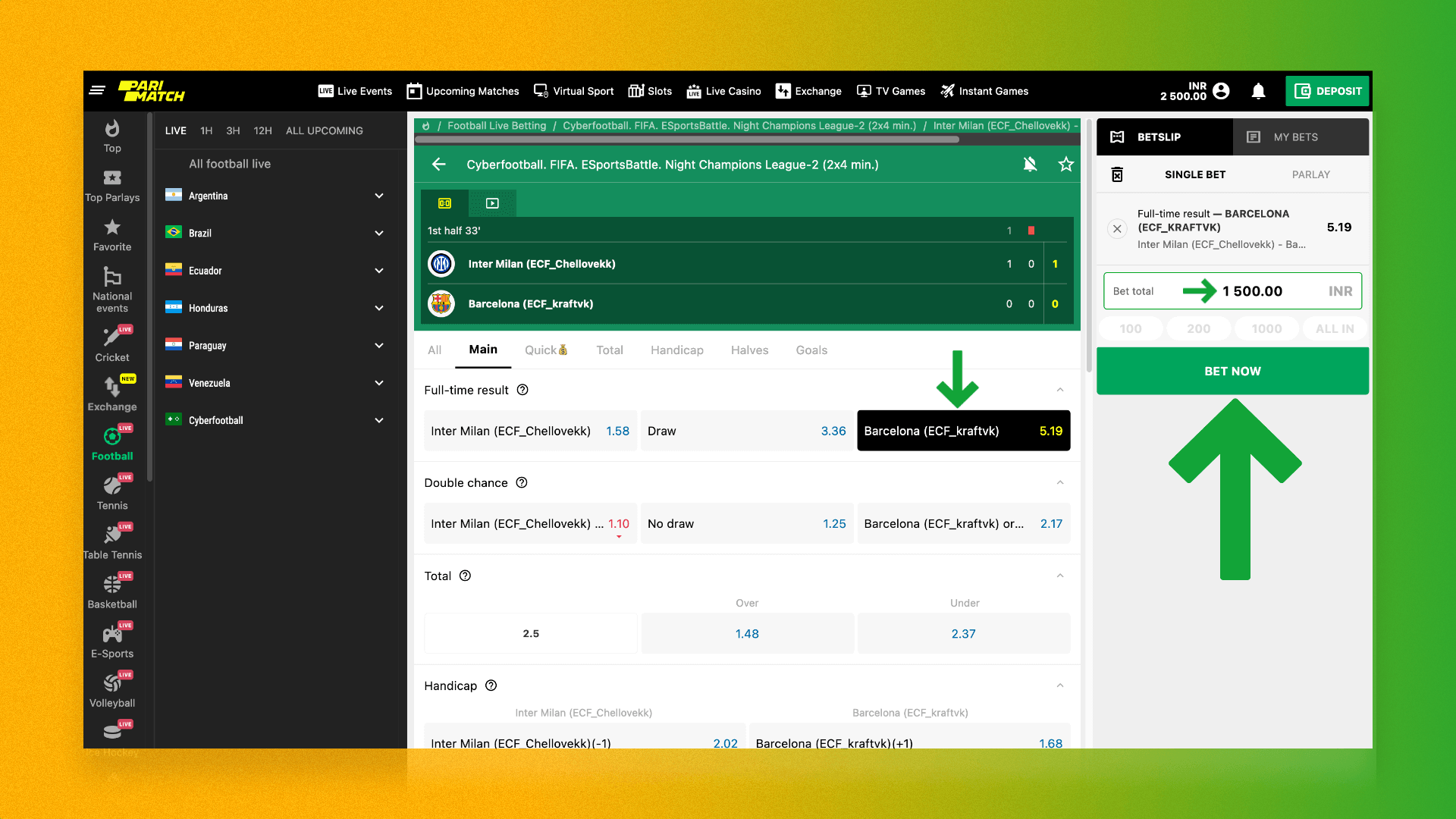Switch betslip to SINGLE BET

(x=1195, y=174)
